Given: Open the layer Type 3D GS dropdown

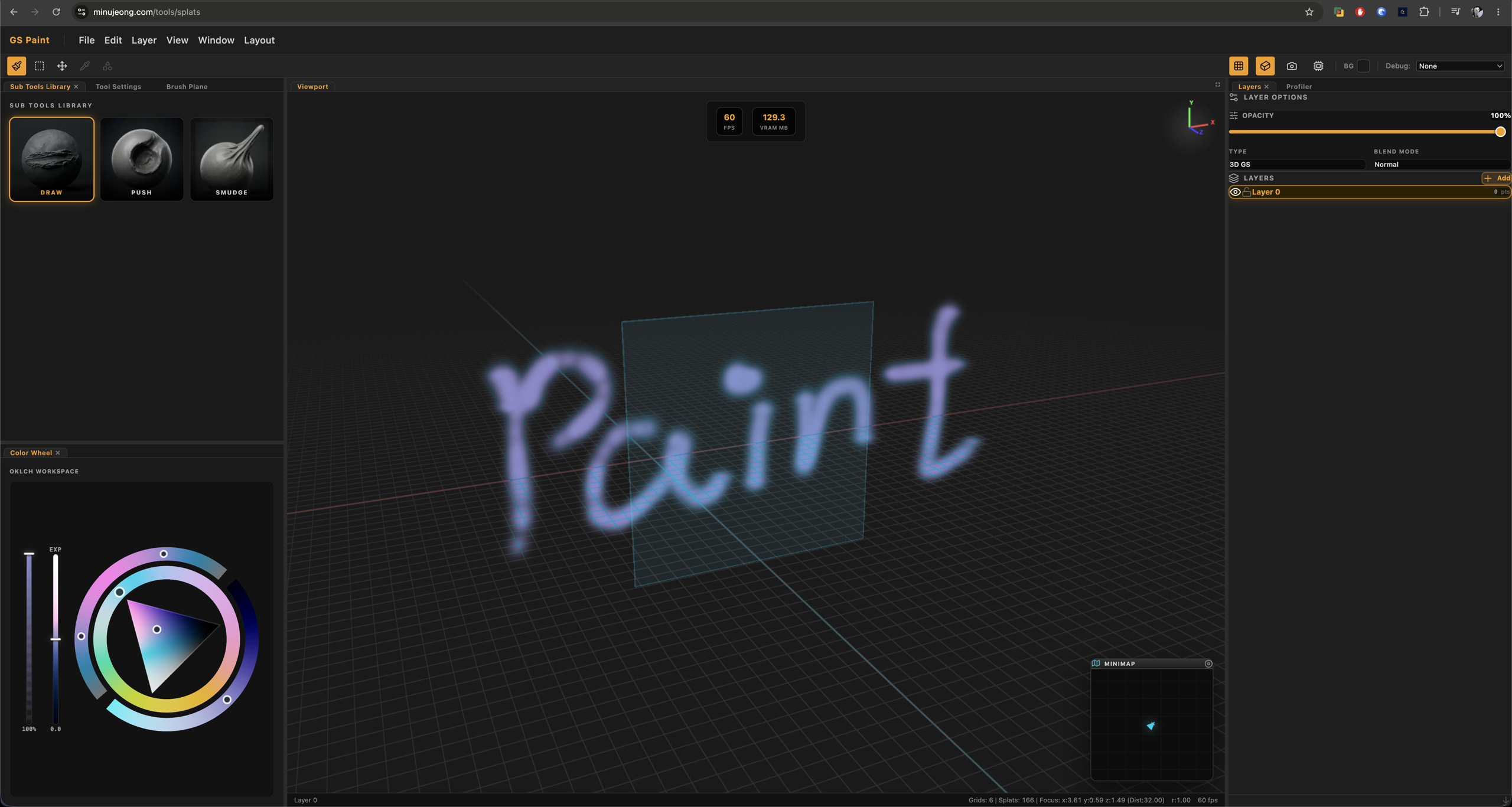Looking at the screenshot, I should tap(1297, 165).
